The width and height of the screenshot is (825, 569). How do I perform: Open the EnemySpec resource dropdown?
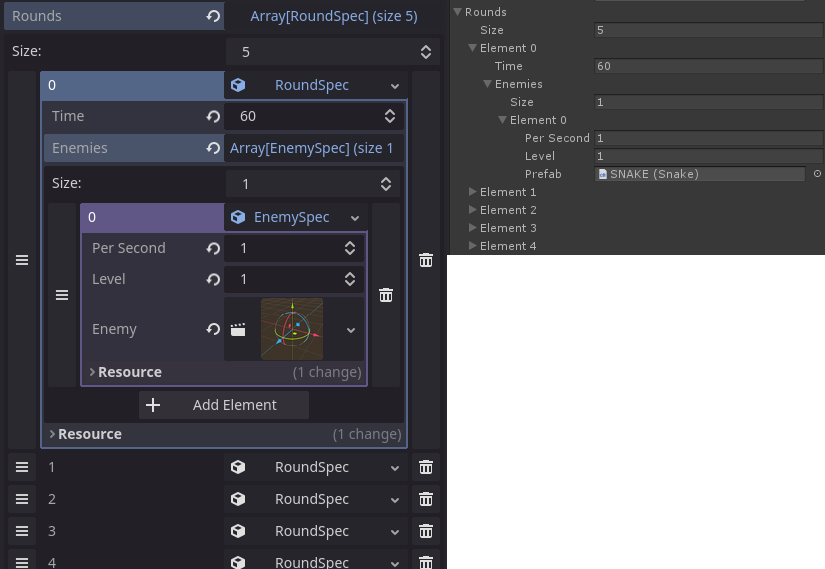click(x=354, y=218)
